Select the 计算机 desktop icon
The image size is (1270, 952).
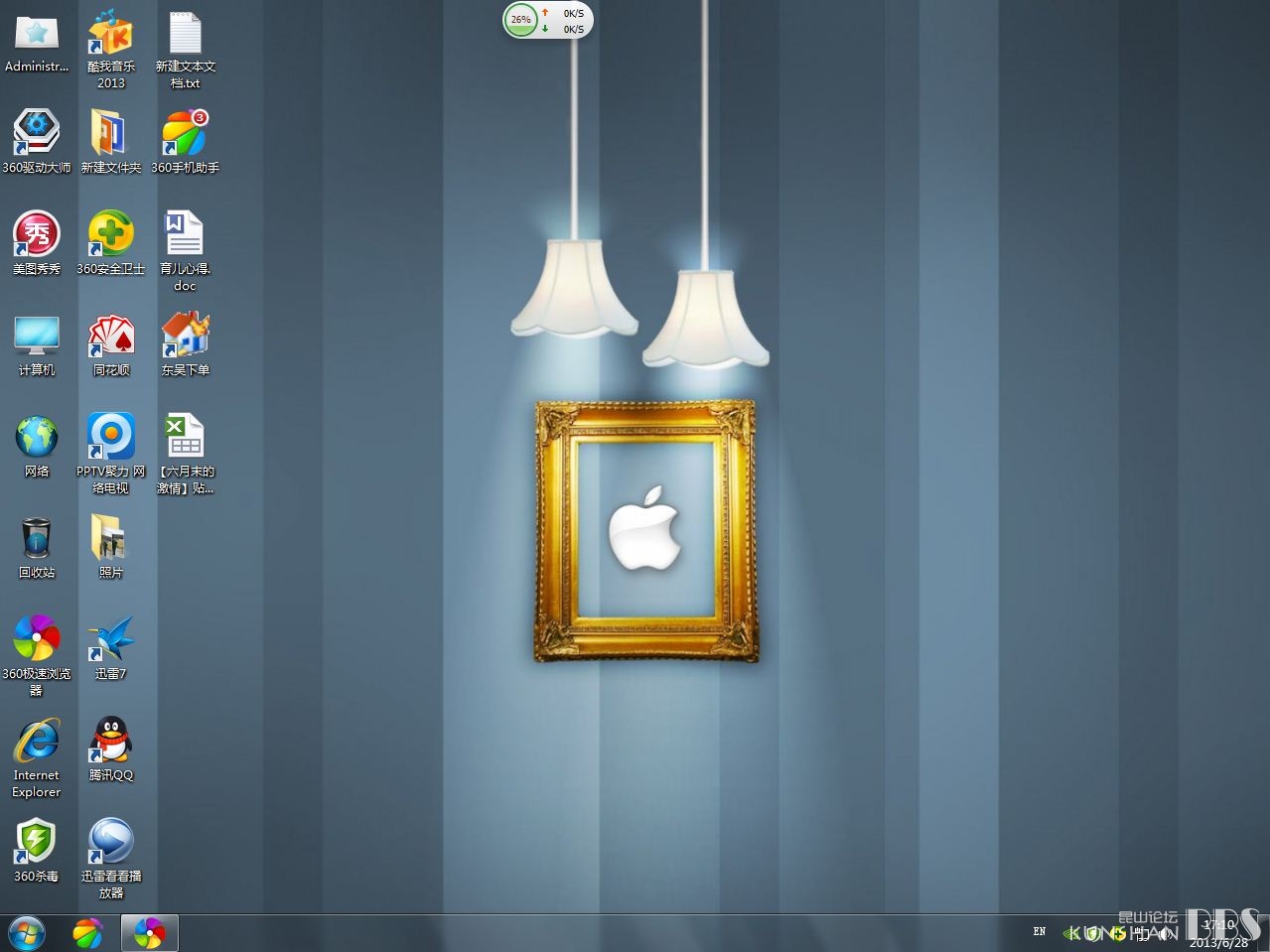[x=37, y=344]
